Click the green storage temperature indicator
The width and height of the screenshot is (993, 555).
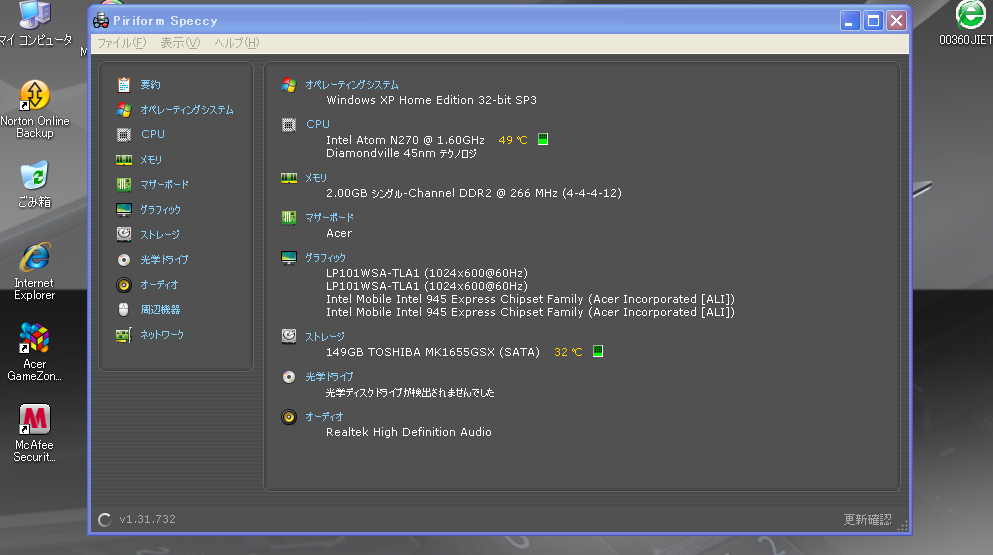click(598, 351)
